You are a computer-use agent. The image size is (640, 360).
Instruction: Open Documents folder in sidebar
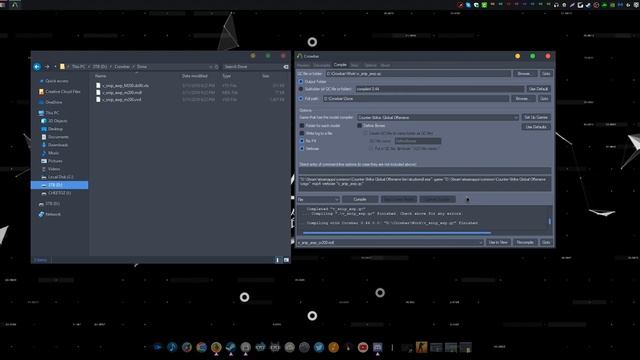55,137
